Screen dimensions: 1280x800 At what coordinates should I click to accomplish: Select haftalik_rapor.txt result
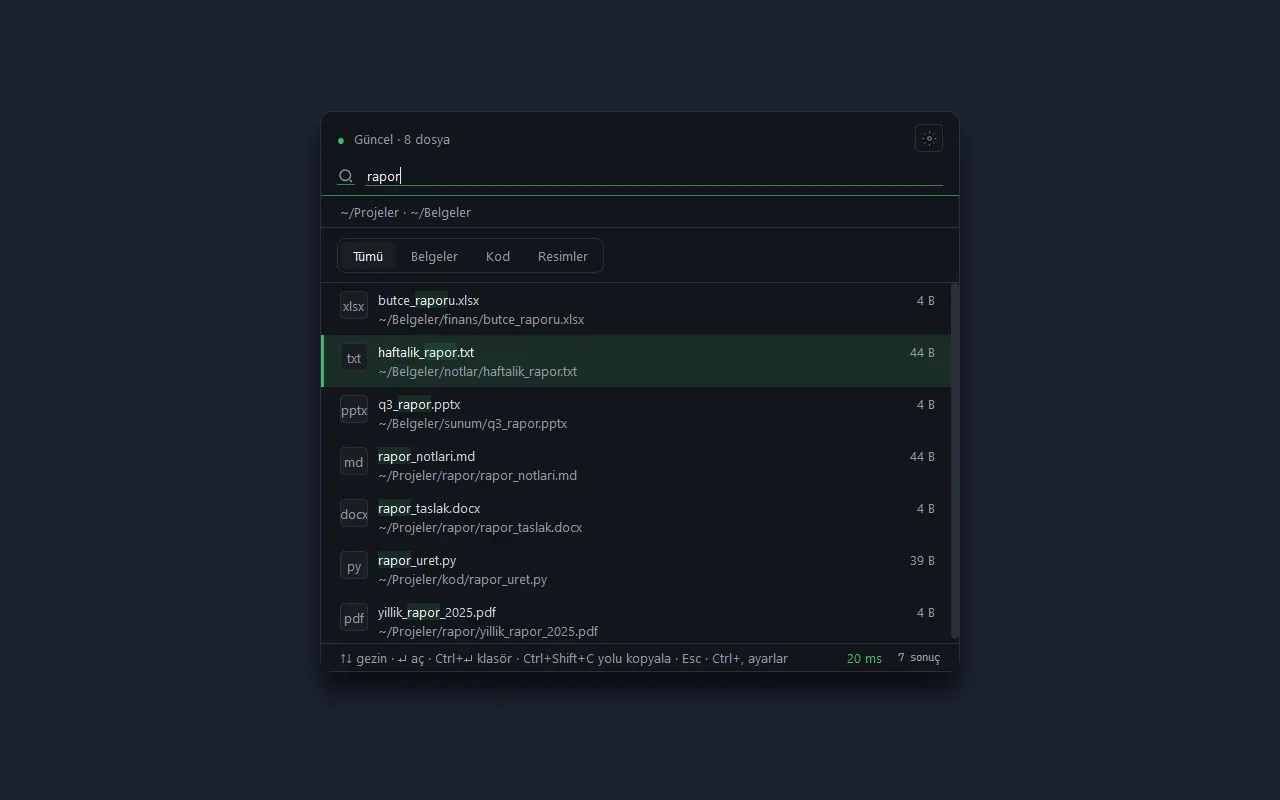click(x=636, y=361)
